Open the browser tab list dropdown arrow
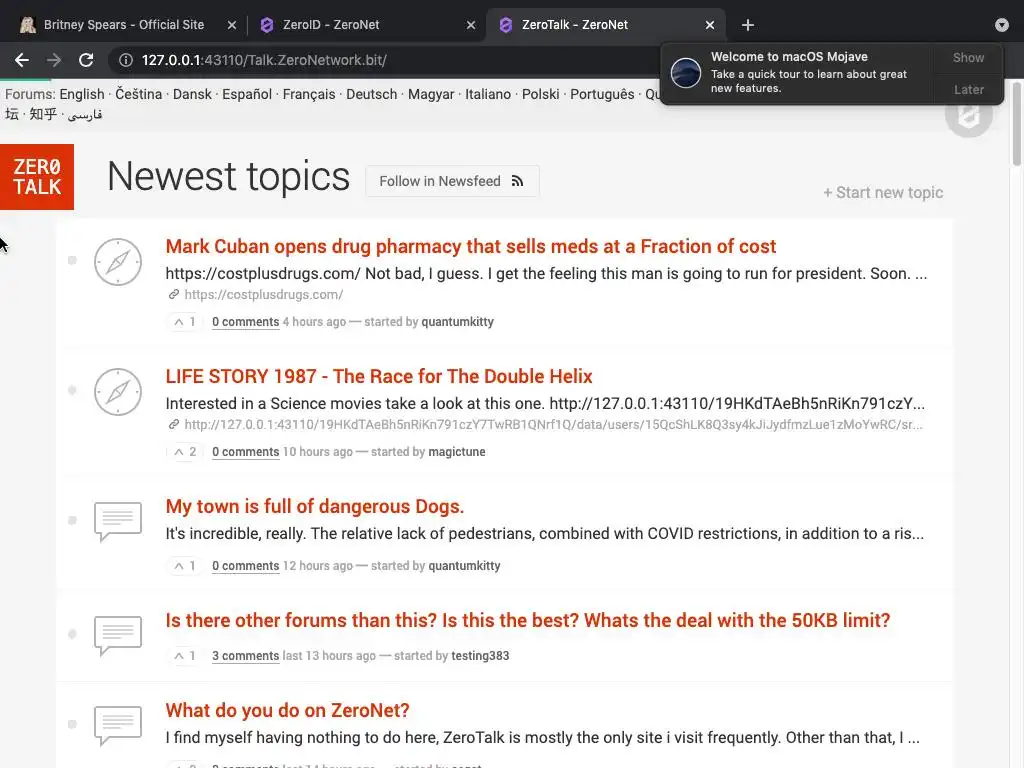 pos(1002,25)
